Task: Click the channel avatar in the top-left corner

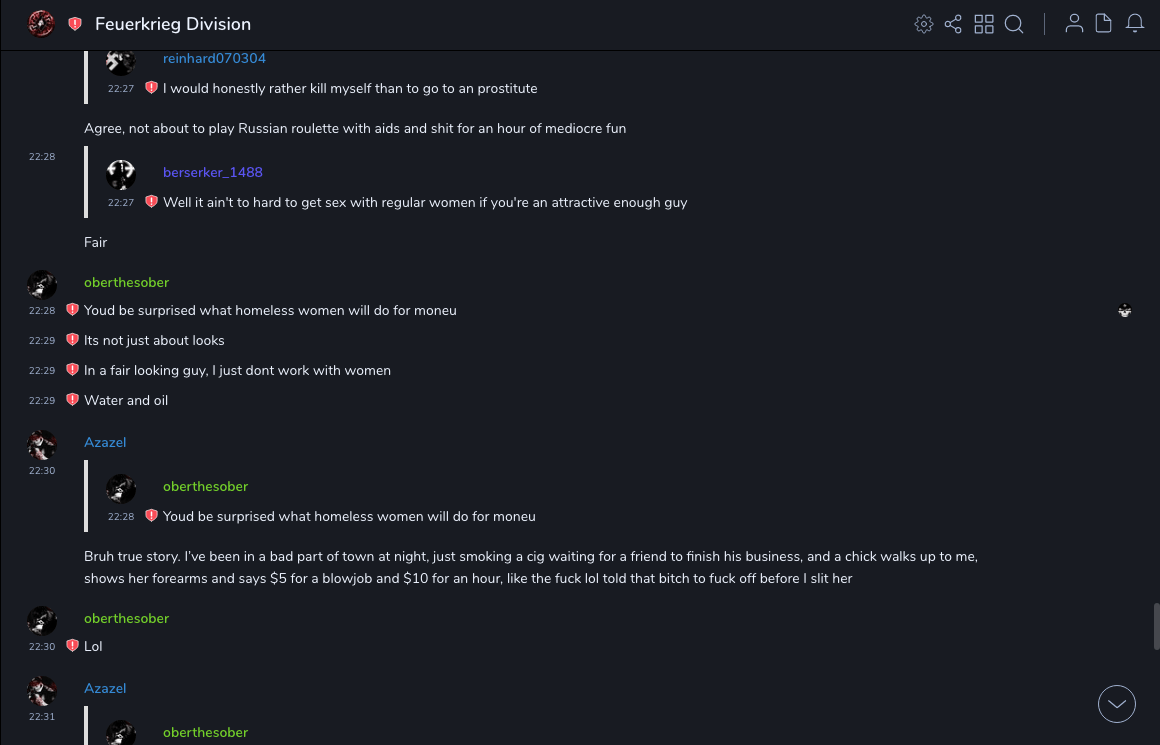Action: [41, 24]
